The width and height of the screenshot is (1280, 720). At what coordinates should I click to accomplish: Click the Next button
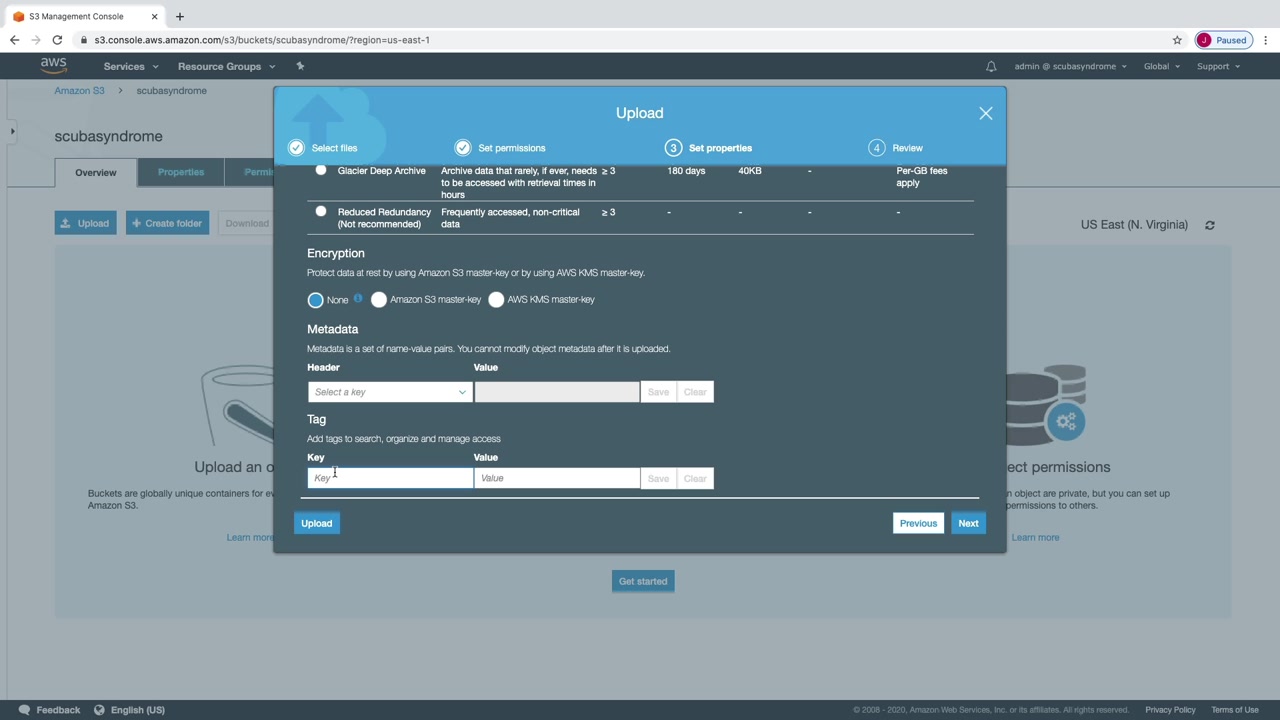[968, 523]
